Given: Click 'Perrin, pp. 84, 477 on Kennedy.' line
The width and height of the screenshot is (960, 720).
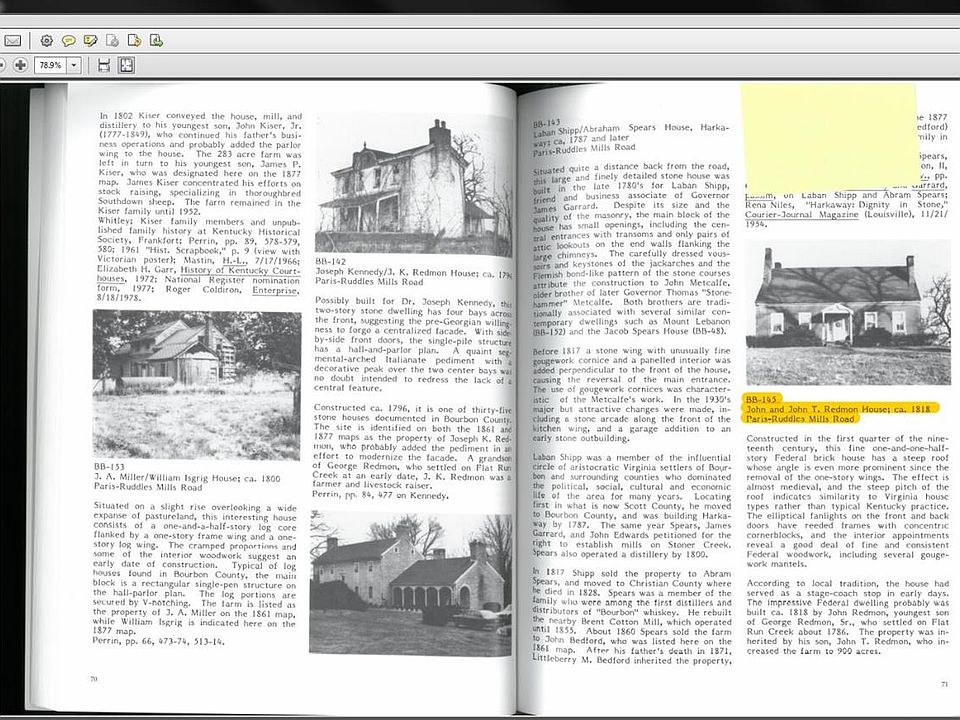Looking at the screenshot, I should pyautogui.click(x=380, y=495).
